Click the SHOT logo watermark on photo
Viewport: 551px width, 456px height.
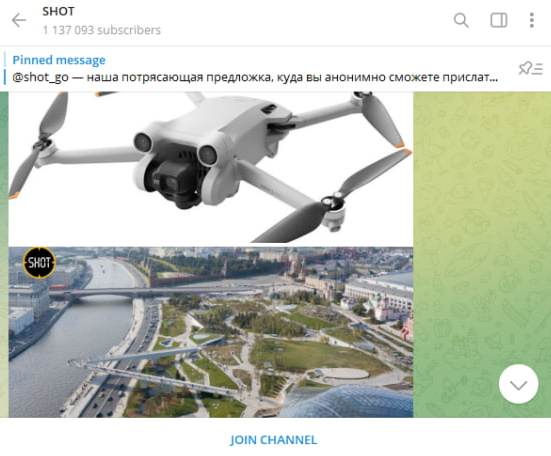39,262
